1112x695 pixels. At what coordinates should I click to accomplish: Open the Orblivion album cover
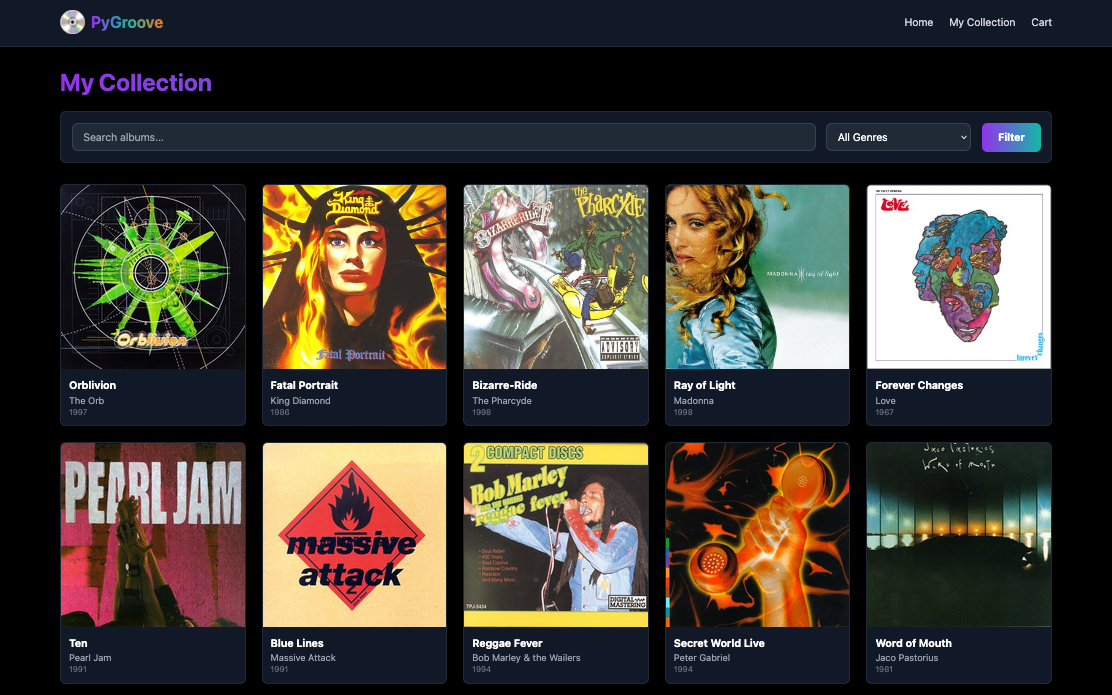pos(153,277)
